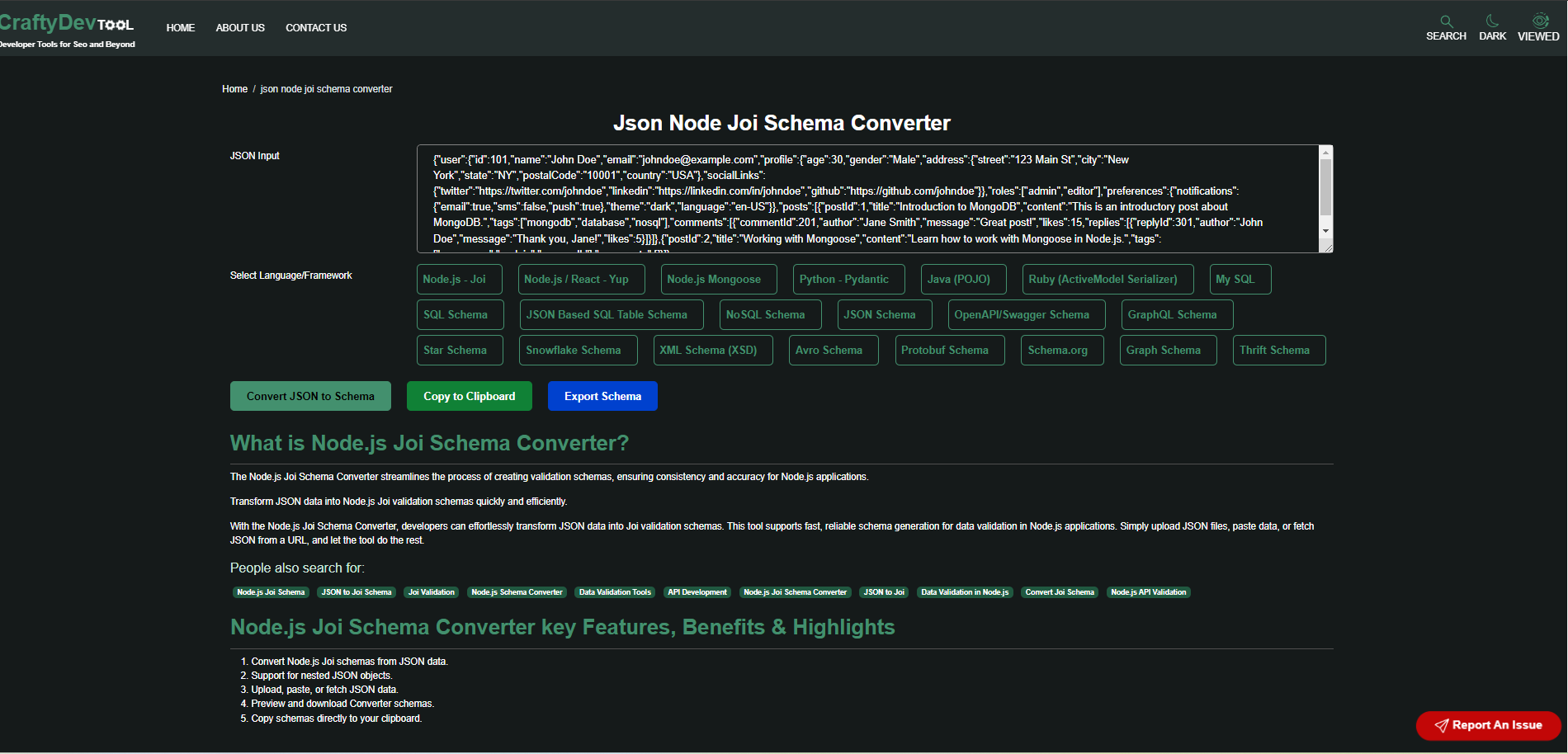Image resolution: width=1568 pixels, height=754 pixels.
Task: Select Ruby (ActiveModel Serializer) option
Action: (1108, 280)
